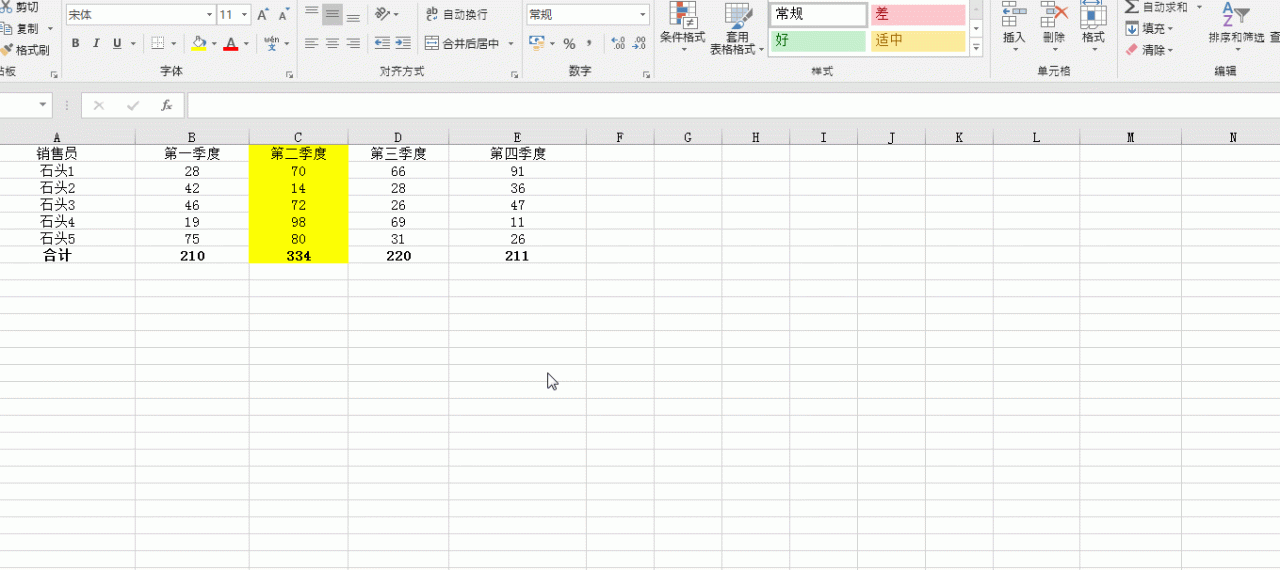1280x570 pixels.
Task: Center text horizontally
Action: click(x=332, y=43)
